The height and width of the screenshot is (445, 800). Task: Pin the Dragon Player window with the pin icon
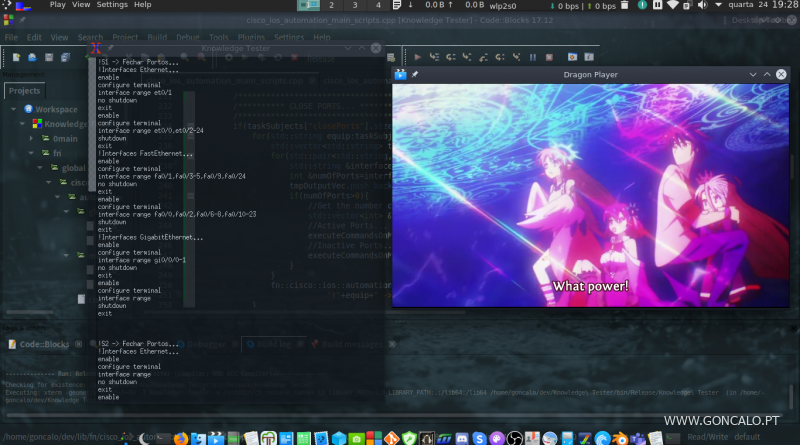pos(415,75)
